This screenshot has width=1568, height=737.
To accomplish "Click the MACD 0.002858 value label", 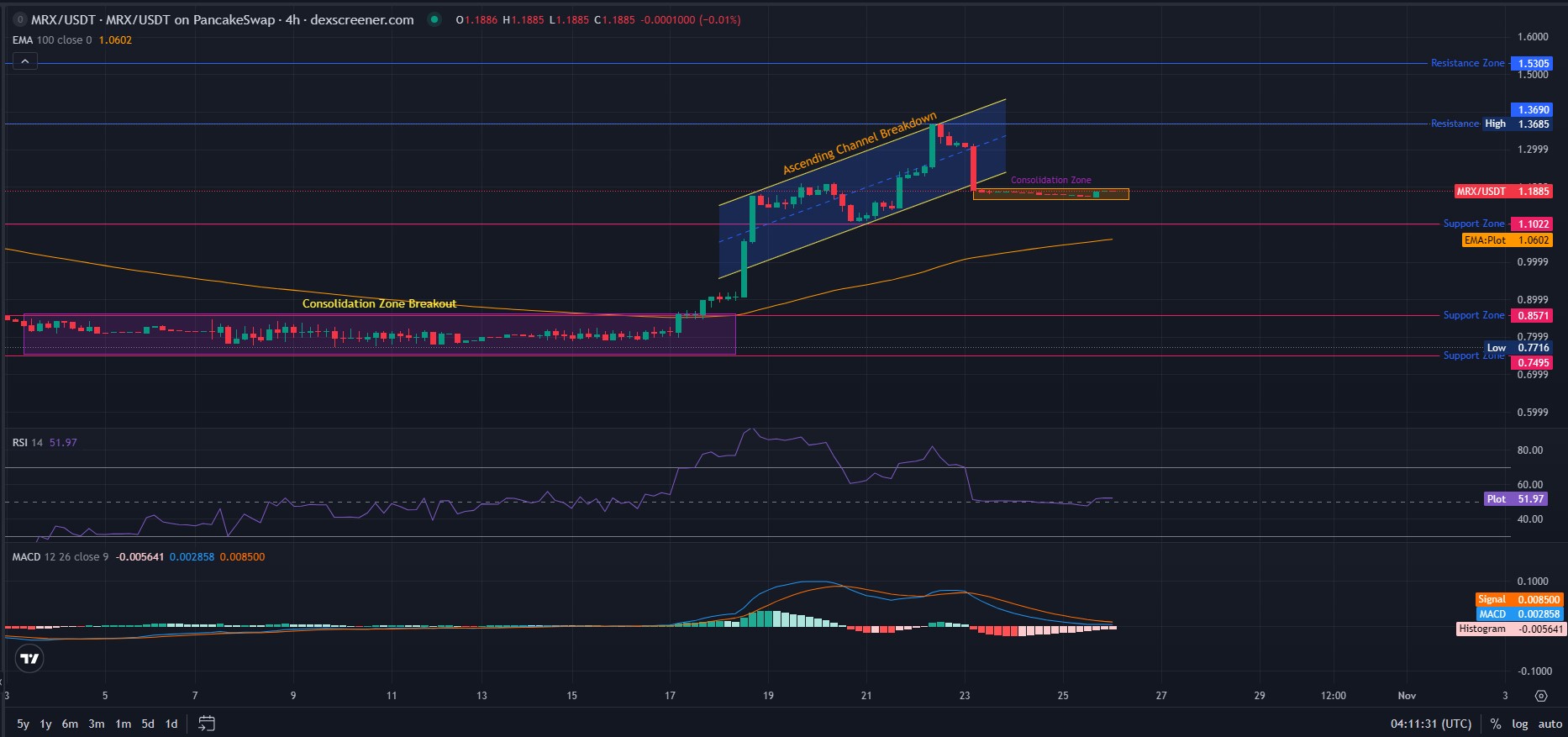I will tap(1519, 613).
